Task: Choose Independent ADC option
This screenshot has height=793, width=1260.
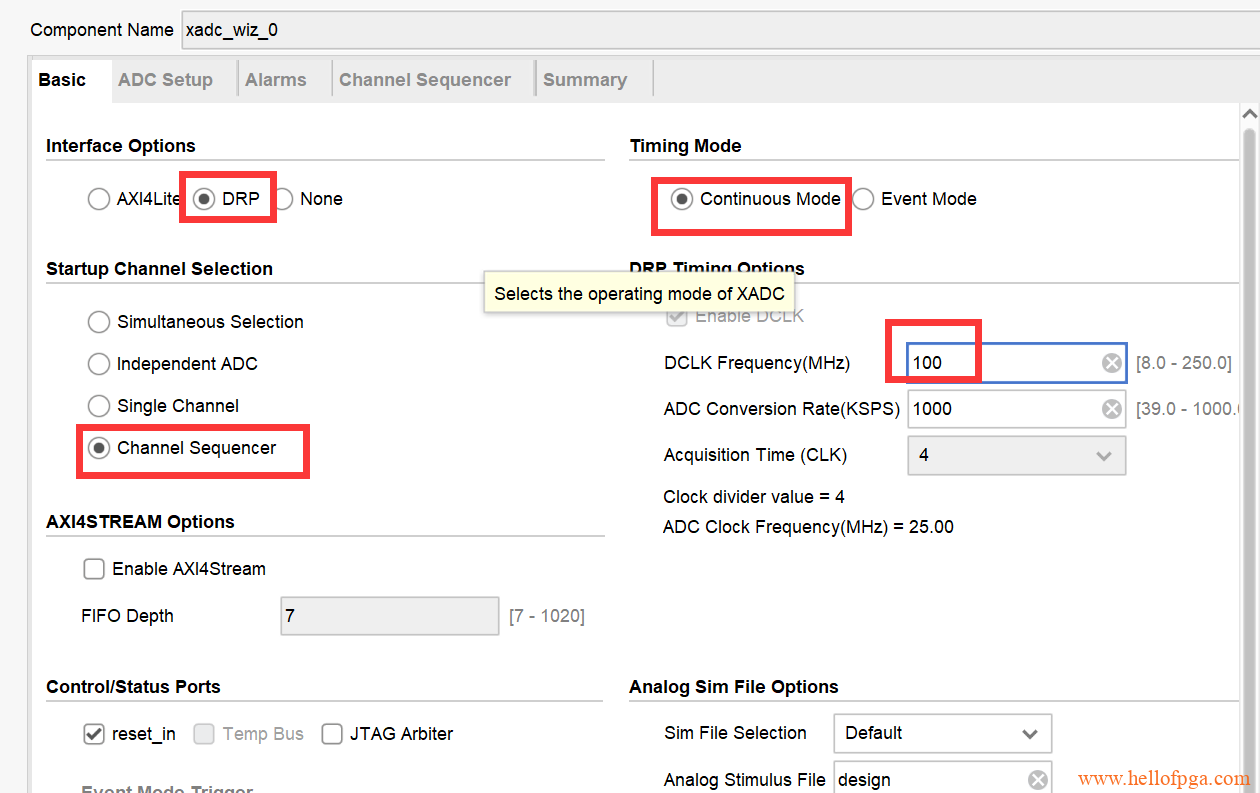Action: (99, 364)
